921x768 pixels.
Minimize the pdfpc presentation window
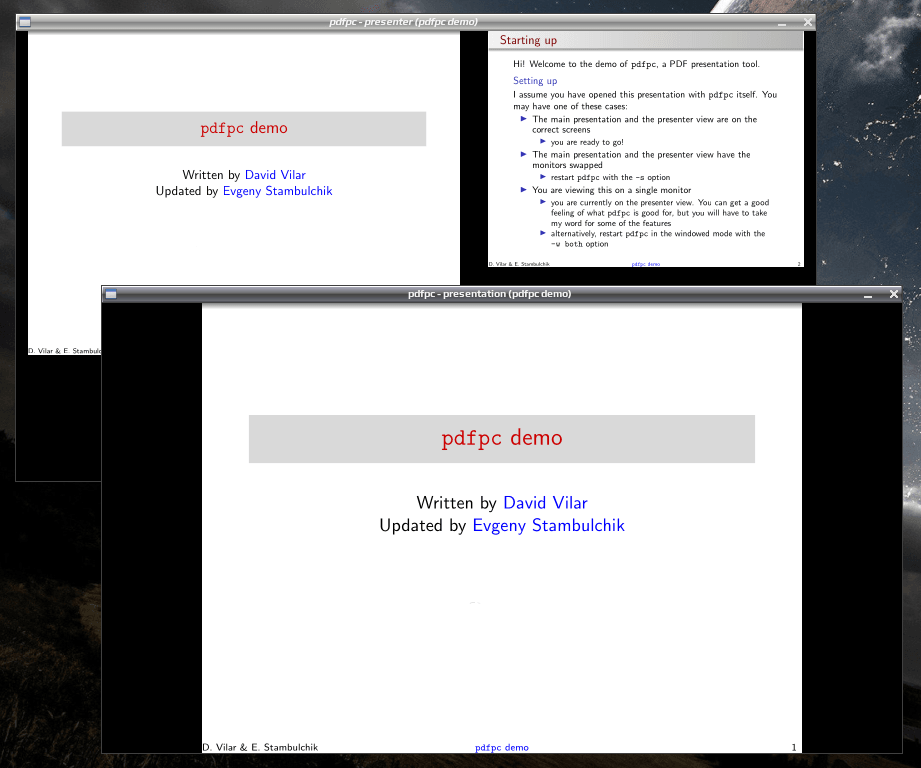coord(868,295)
